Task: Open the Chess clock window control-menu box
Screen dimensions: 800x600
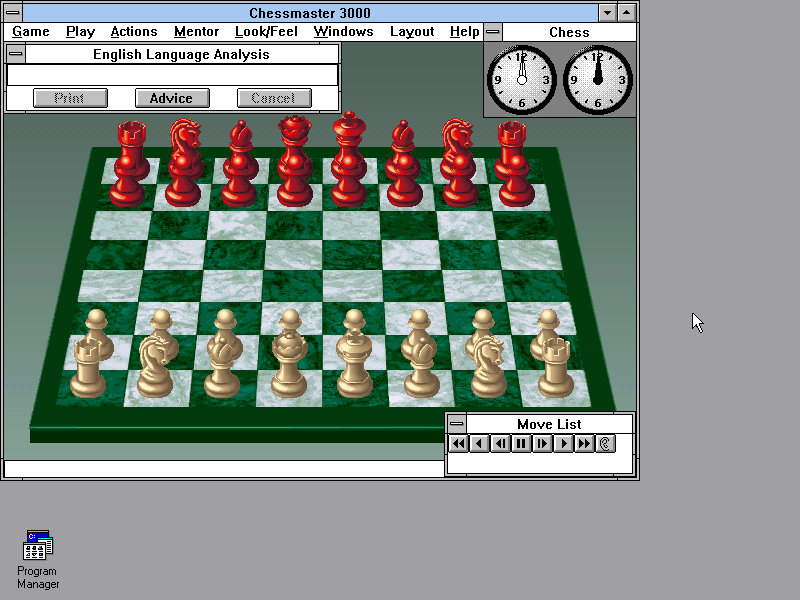Action: point(492,32)
